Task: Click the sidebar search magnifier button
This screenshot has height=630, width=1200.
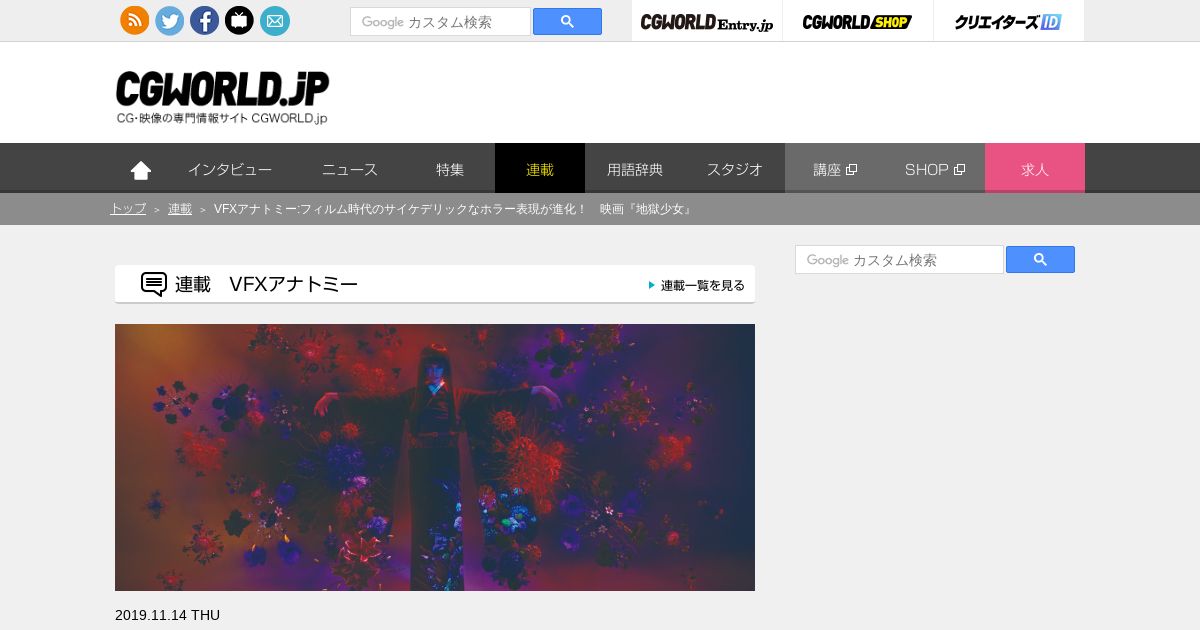Action: click(x=1040, y=259)
